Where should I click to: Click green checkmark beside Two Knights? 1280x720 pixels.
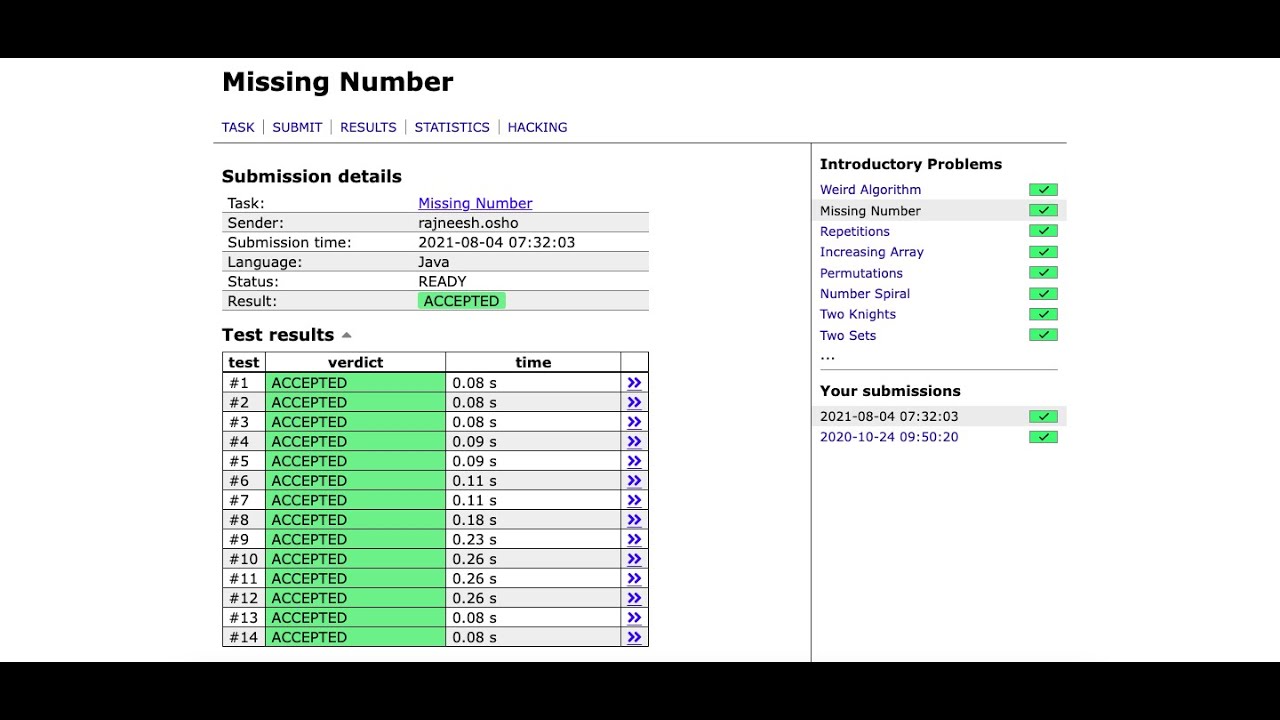pos(1043,314)
